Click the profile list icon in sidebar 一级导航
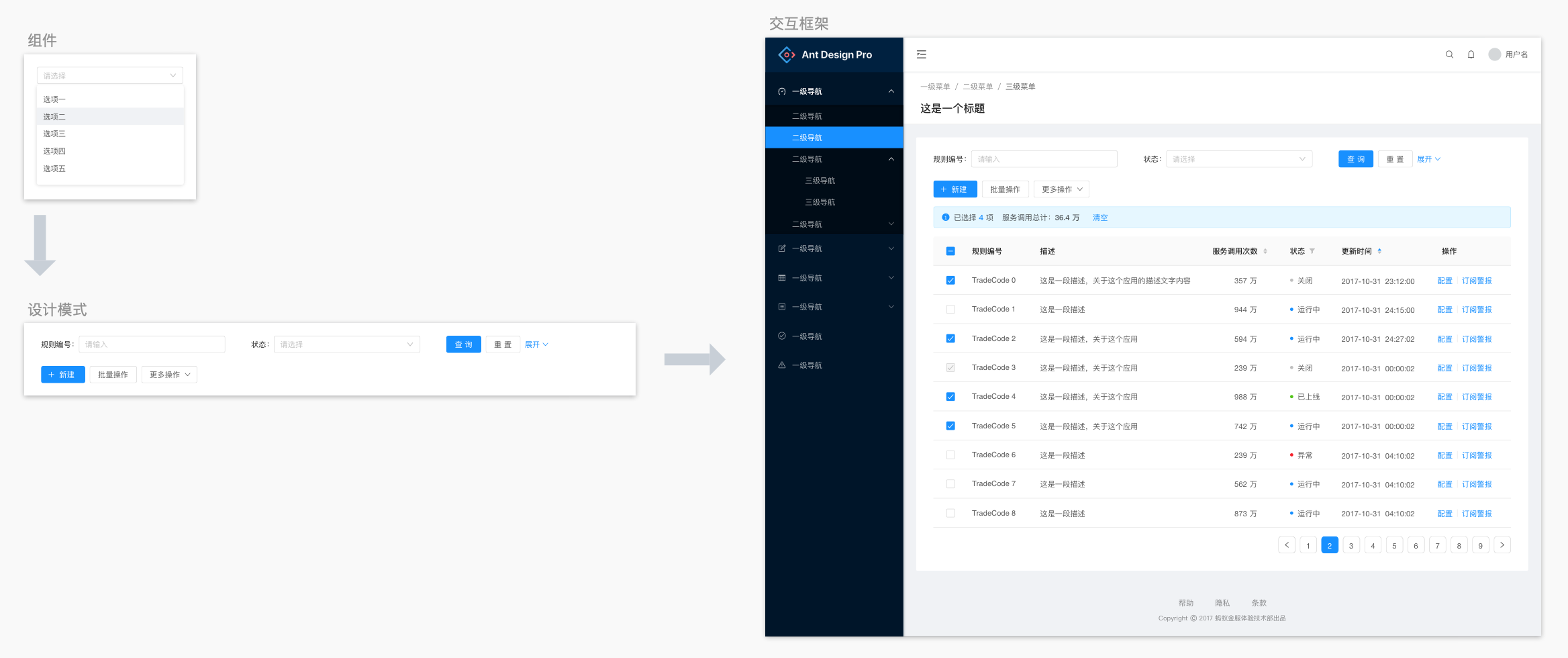1568x658 pixels. click(782, 307)
